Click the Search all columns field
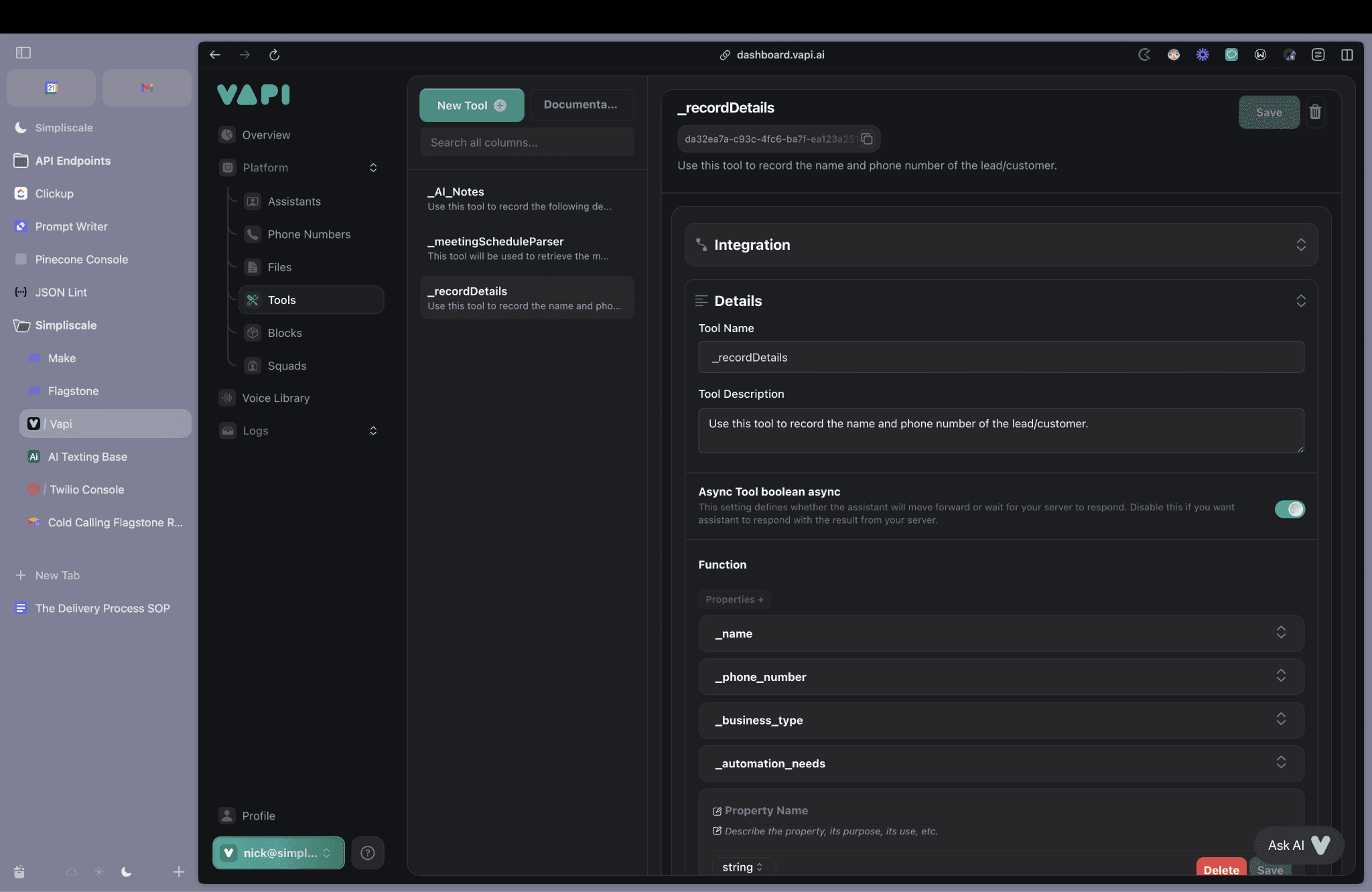The width and height of the screenshot is (1372, 892). (527, 143)
